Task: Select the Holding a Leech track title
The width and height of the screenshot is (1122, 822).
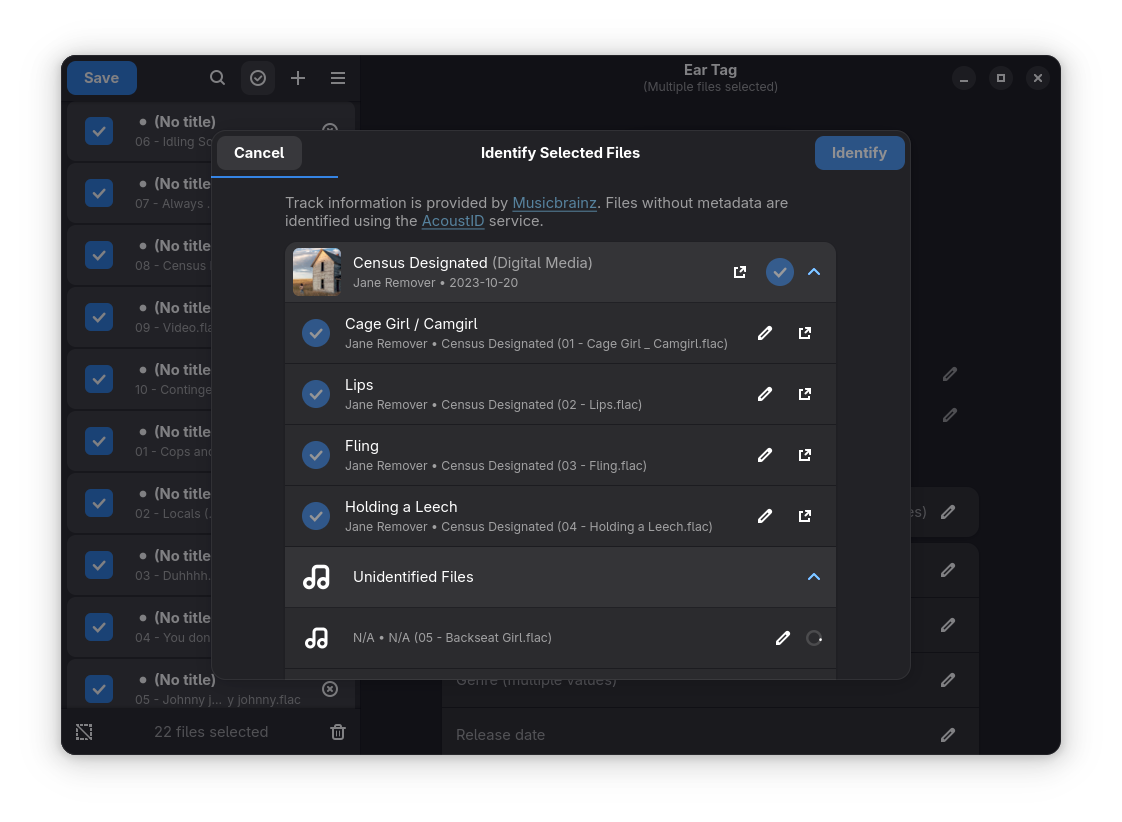Action: (401, 507)
